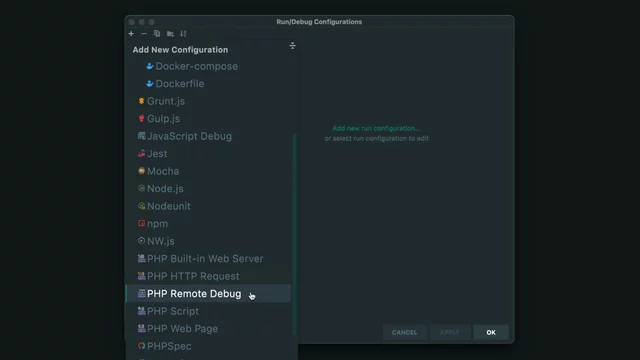Pick JavaScript Debug from the list
Image resolution: width=640 pixels, height=360 pixels.
click(209, 136)
